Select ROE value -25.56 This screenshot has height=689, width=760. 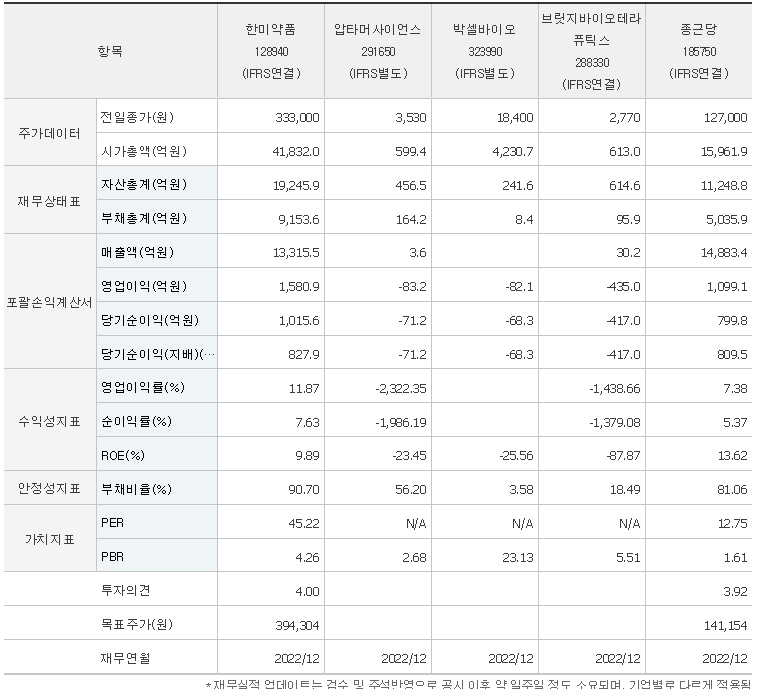point(516,456)
